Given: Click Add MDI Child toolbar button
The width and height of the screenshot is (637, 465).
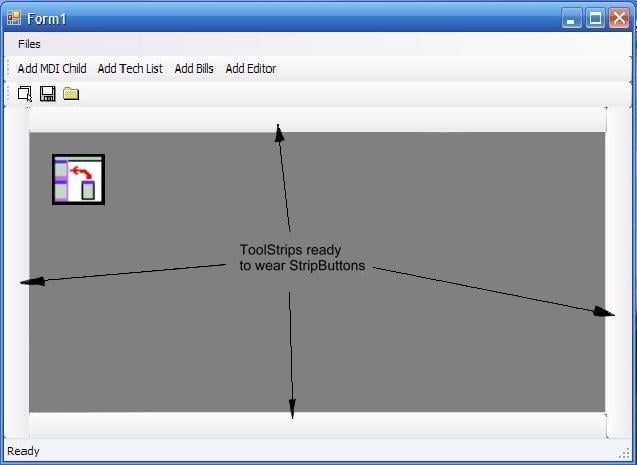Looking at the screenshot, I should 52,69.
